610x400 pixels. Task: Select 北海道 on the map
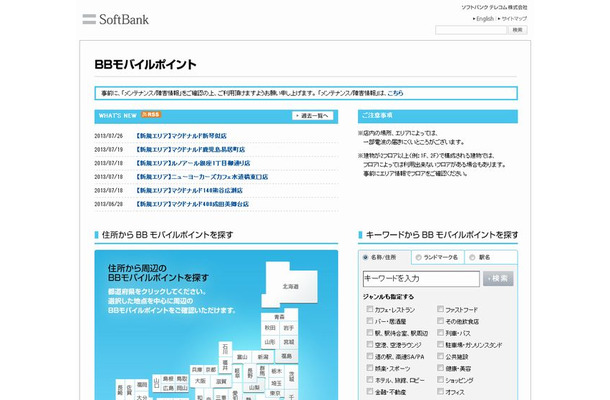point(290,286)
